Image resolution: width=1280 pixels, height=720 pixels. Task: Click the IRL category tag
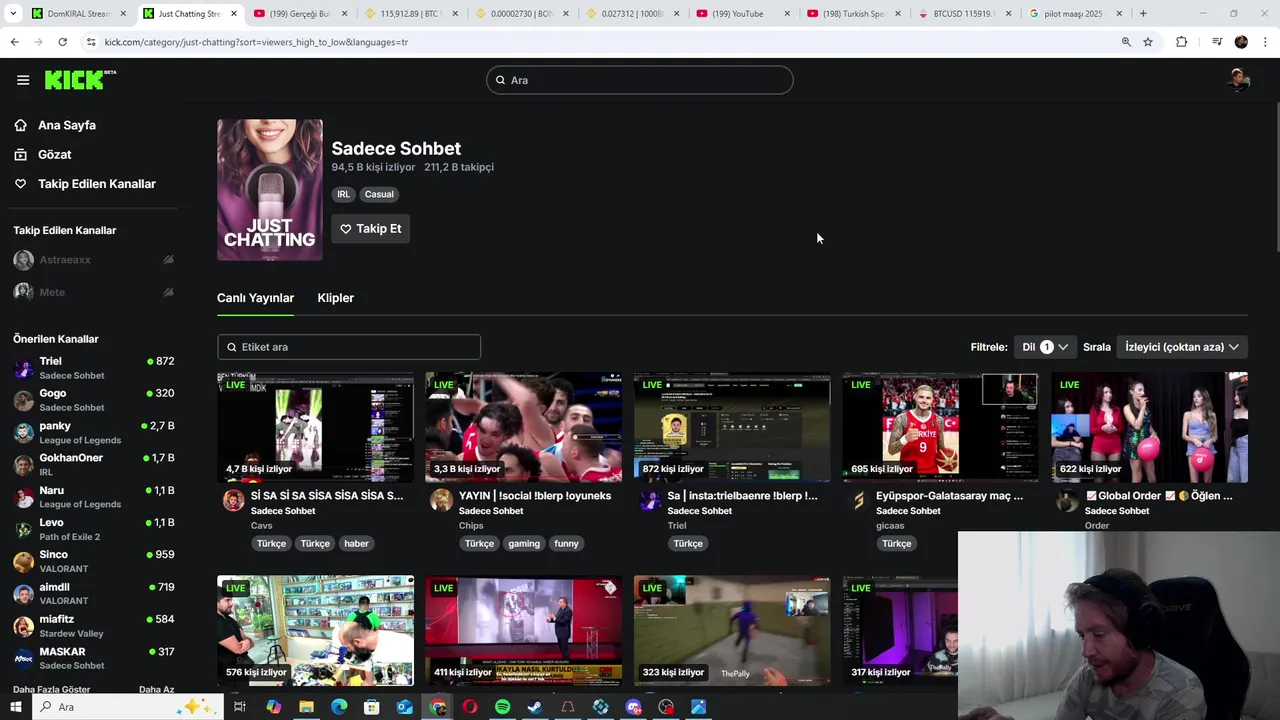coord(343,194)
